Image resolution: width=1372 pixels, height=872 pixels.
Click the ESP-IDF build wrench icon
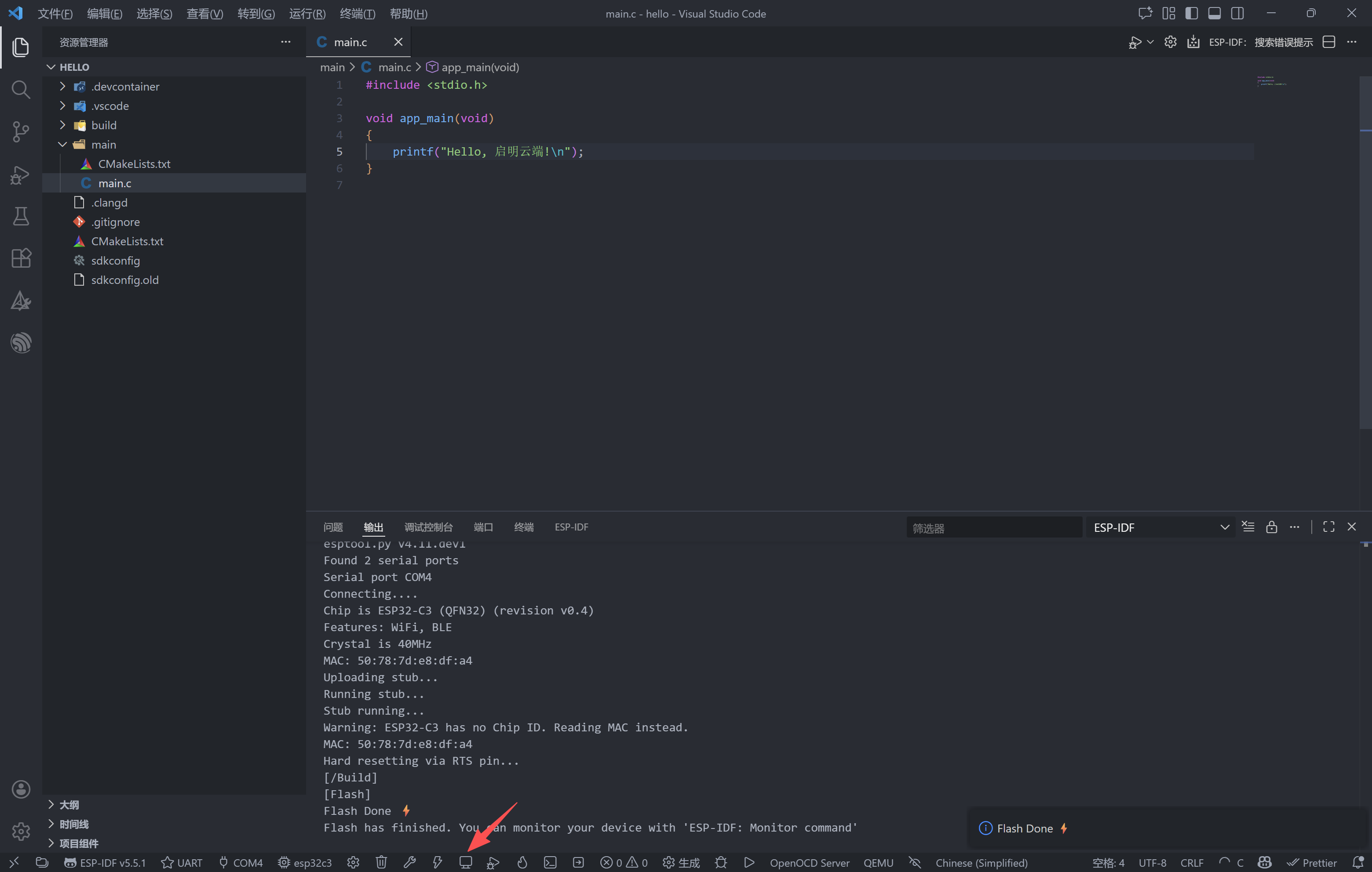tap(410, 862)
